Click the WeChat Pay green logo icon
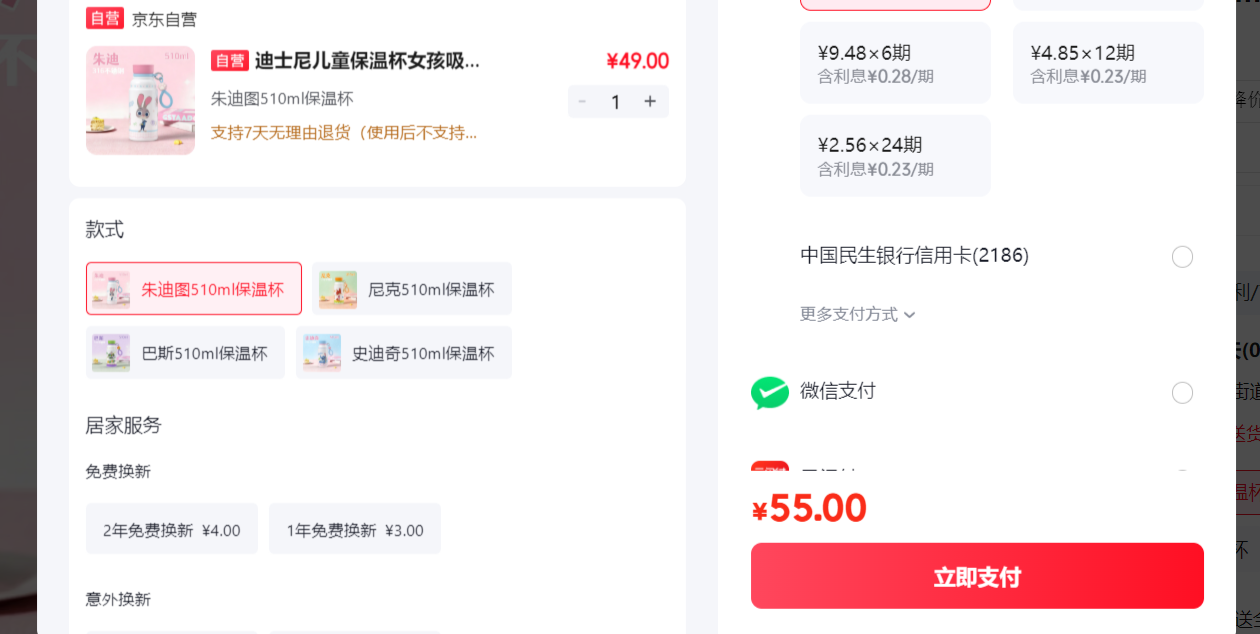This screenshot has width=1260, height=634. tap(770, 392)
